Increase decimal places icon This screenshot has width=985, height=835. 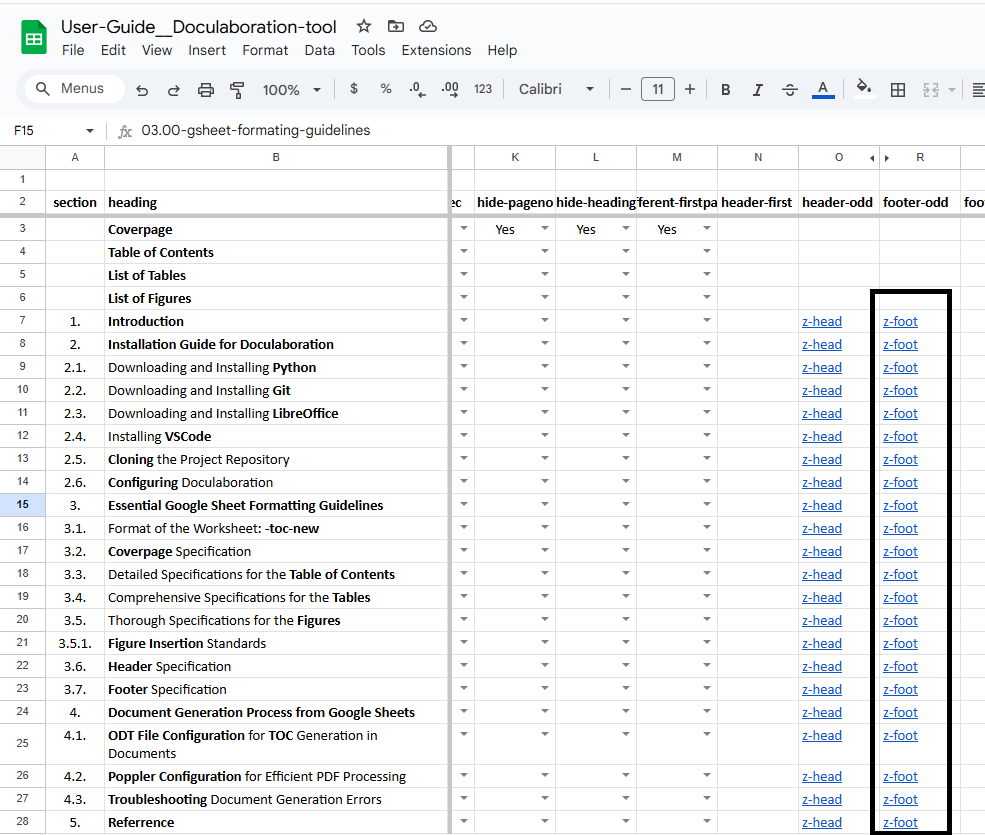[x=450, y=89]
